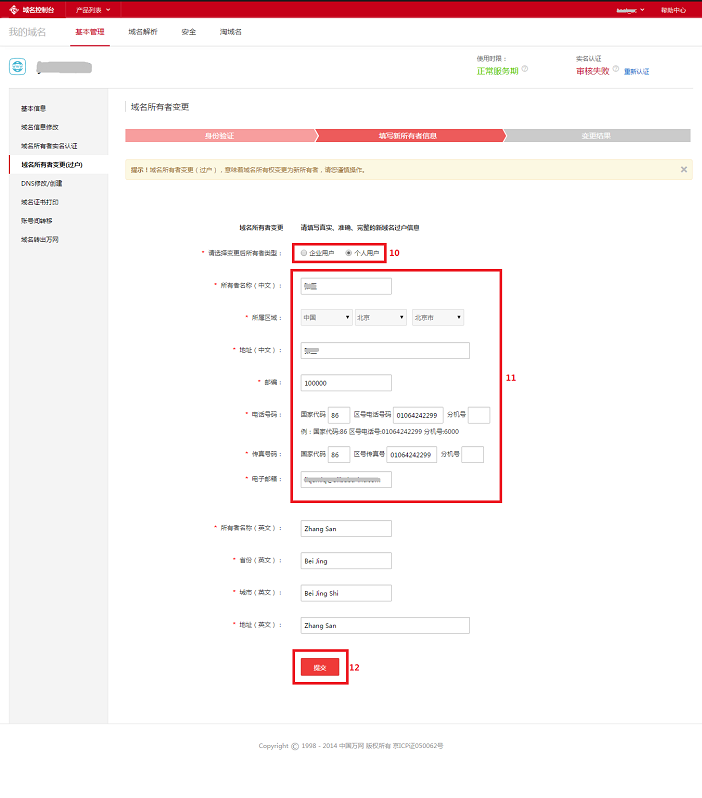This screenshot has width=702, height=798.
Task: Switch to the 域名解析 tab
Action: click(143, 32)
